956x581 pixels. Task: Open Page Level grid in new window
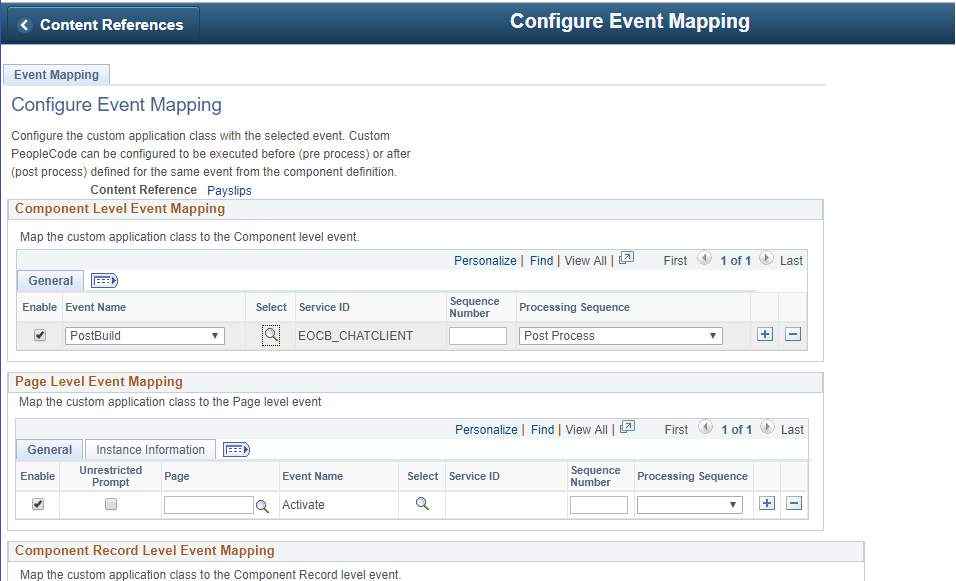(x=627, y=427)
